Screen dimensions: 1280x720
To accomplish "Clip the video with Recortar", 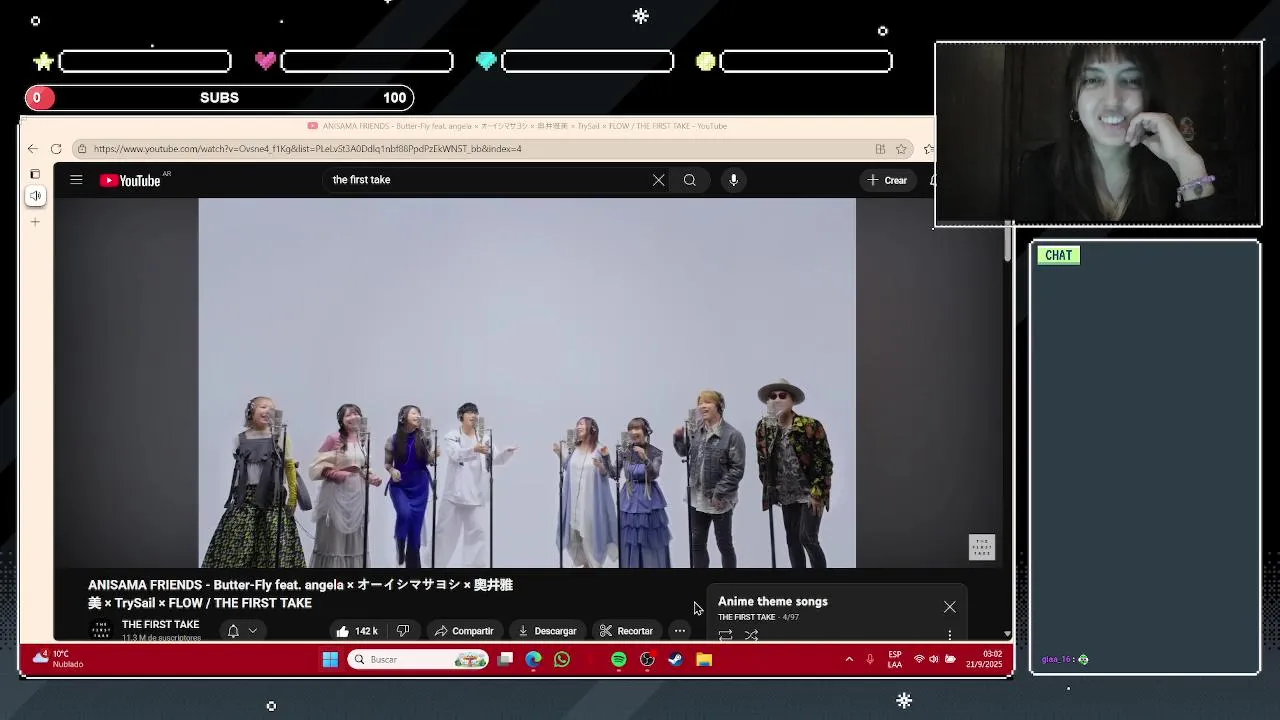I will pyautogui.click(x=626, y=631).
